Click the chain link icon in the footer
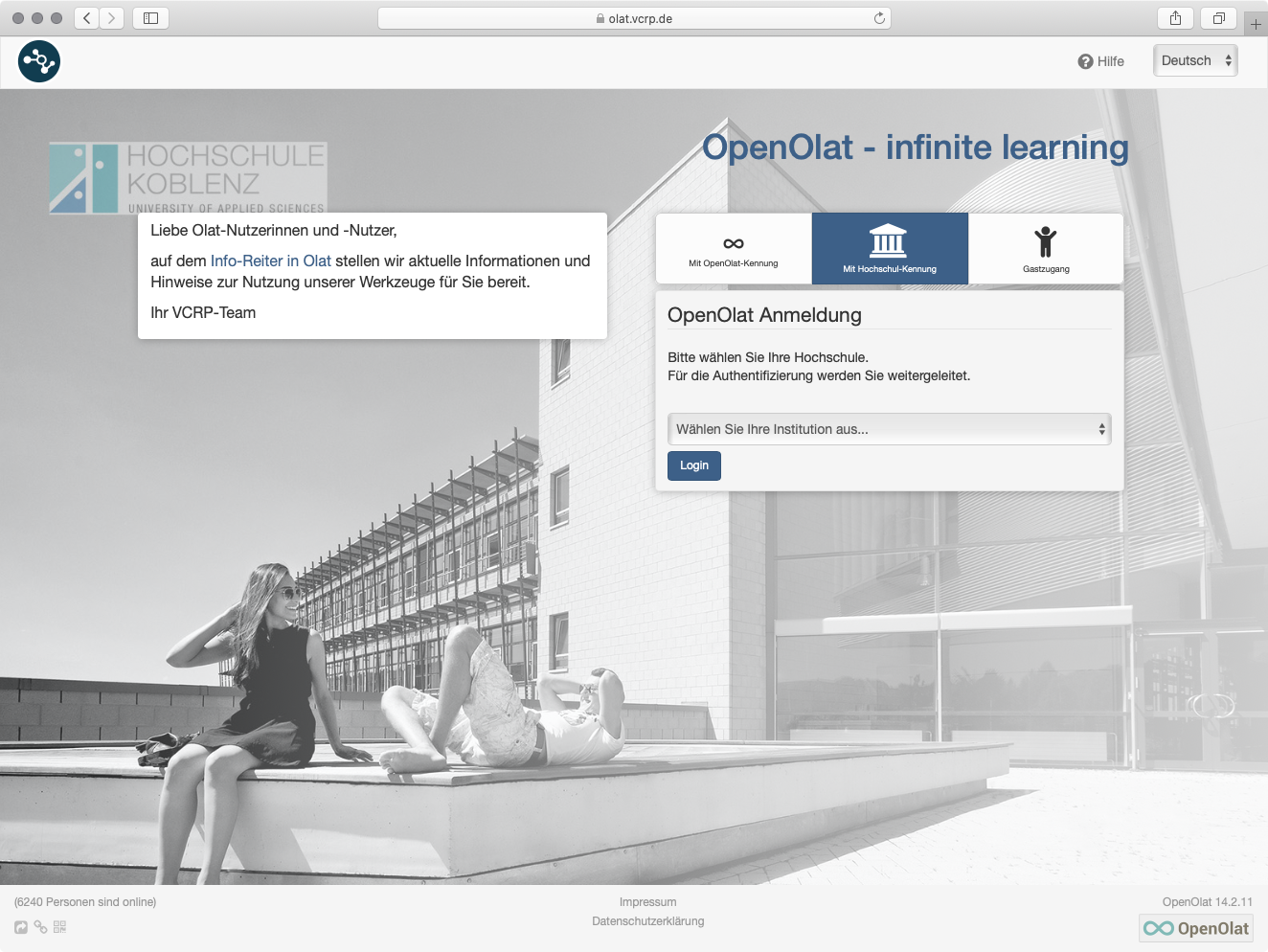 coord(40,927)
